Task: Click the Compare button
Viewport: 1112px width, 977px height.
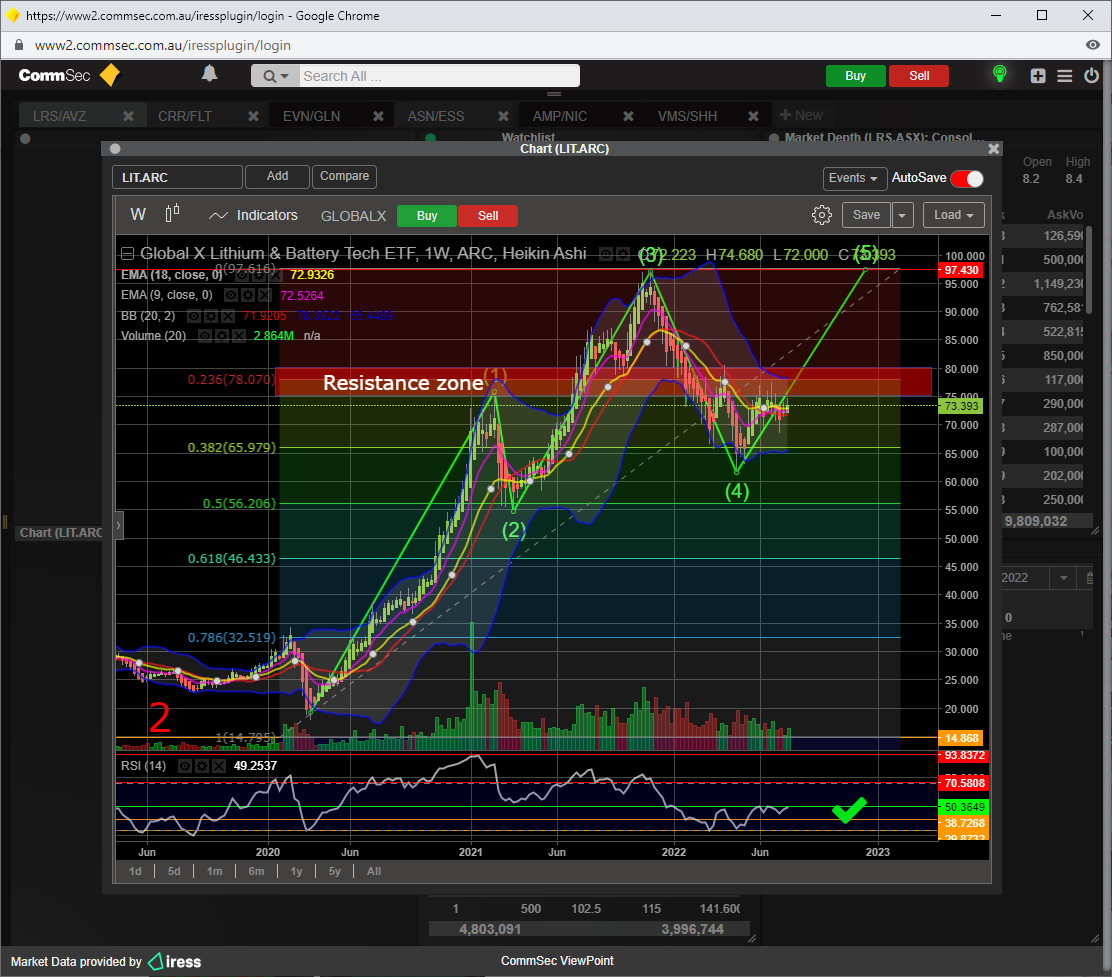Action: (344, 176)
